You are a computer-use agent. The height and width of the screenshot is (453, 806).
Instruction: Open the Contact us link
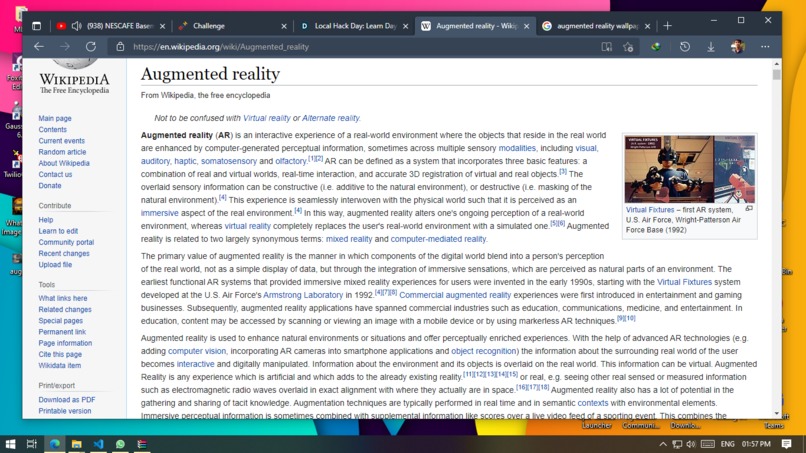coord(55,175)
